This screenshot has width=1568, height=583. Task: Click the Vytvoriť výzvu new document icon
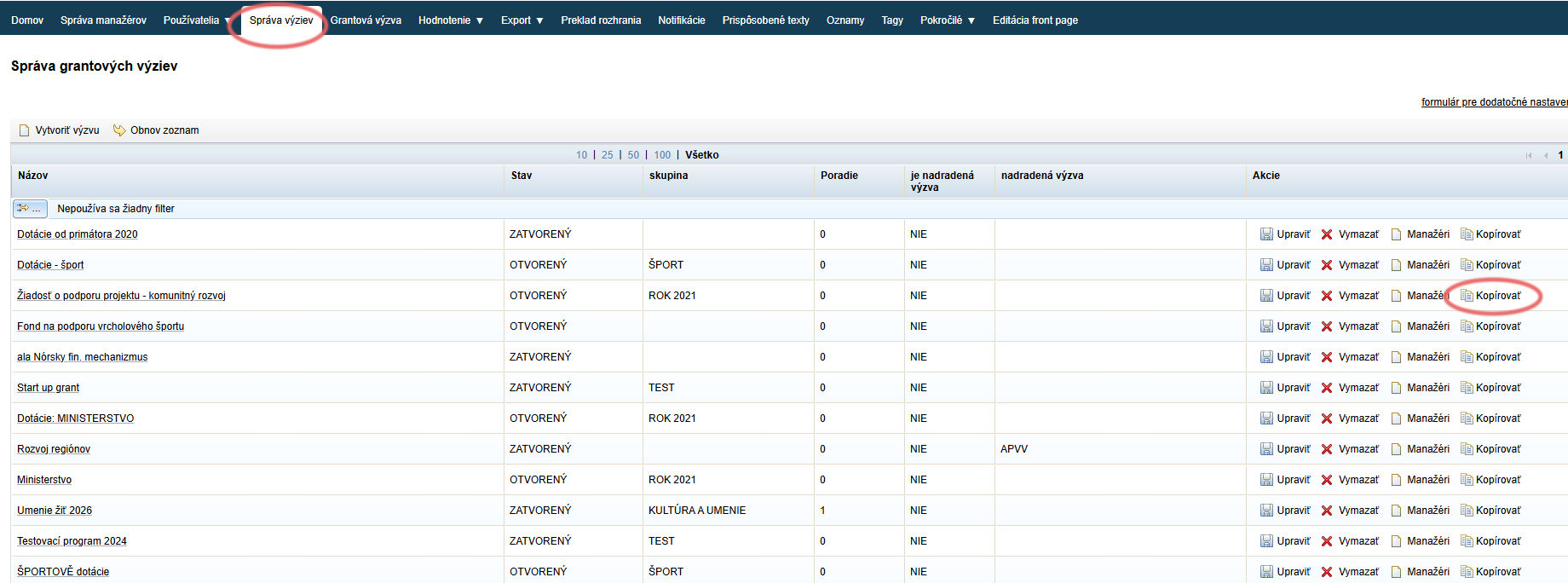point(24,130)
